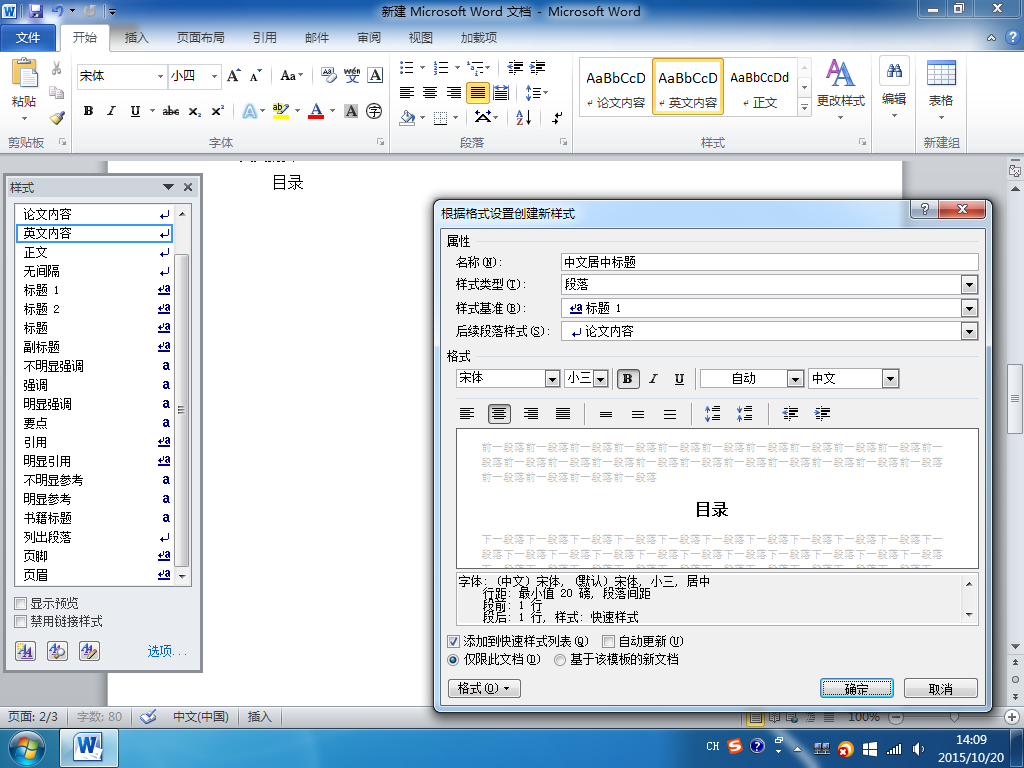1024x768 pixels.
Task: Switch to the 插入 tab
Action: [136, 38]
